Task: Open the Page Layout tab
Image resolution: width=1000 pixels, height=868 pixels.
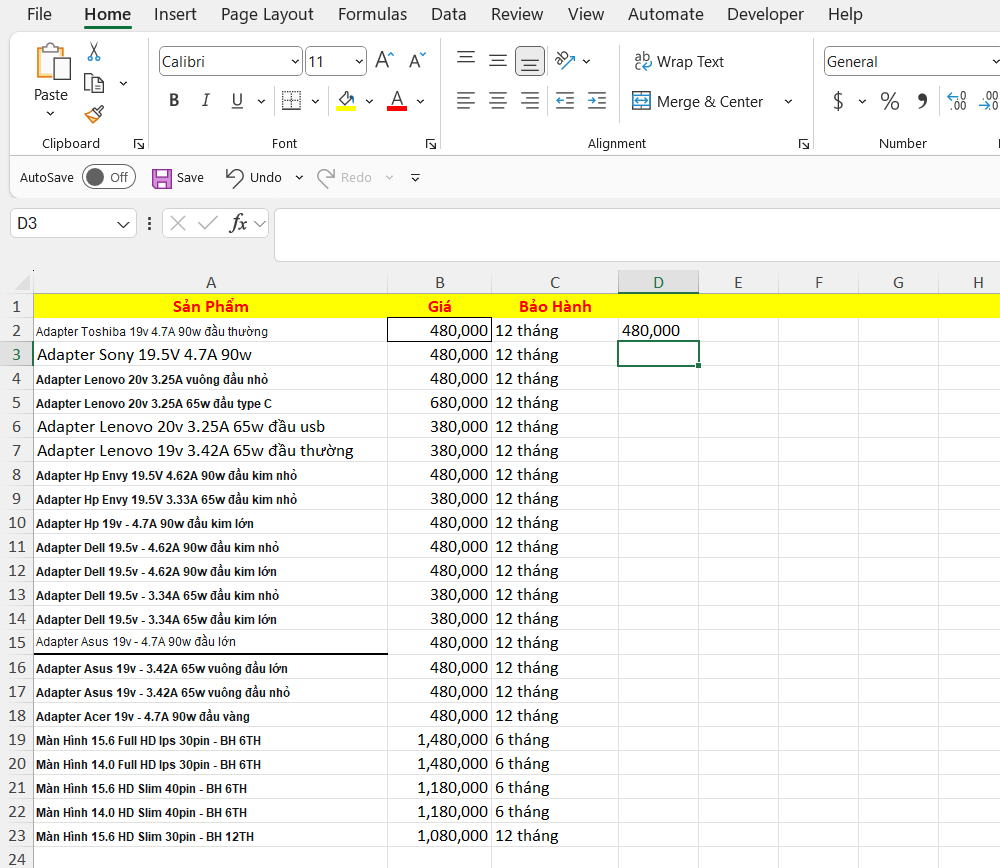Action: click(x=267, y=14)
